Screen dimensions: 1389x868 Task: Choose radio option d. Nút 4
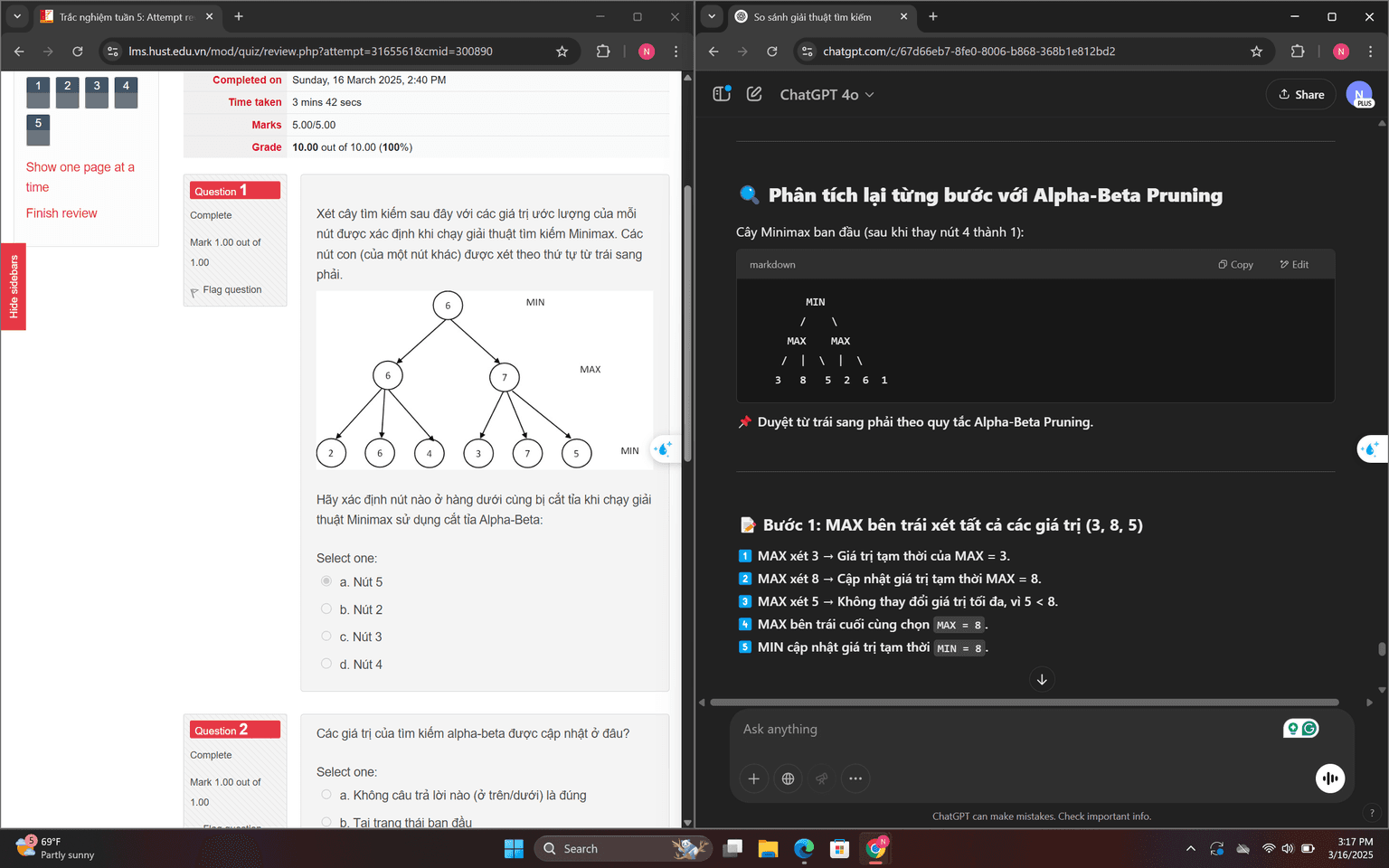(x=326, y=664)
